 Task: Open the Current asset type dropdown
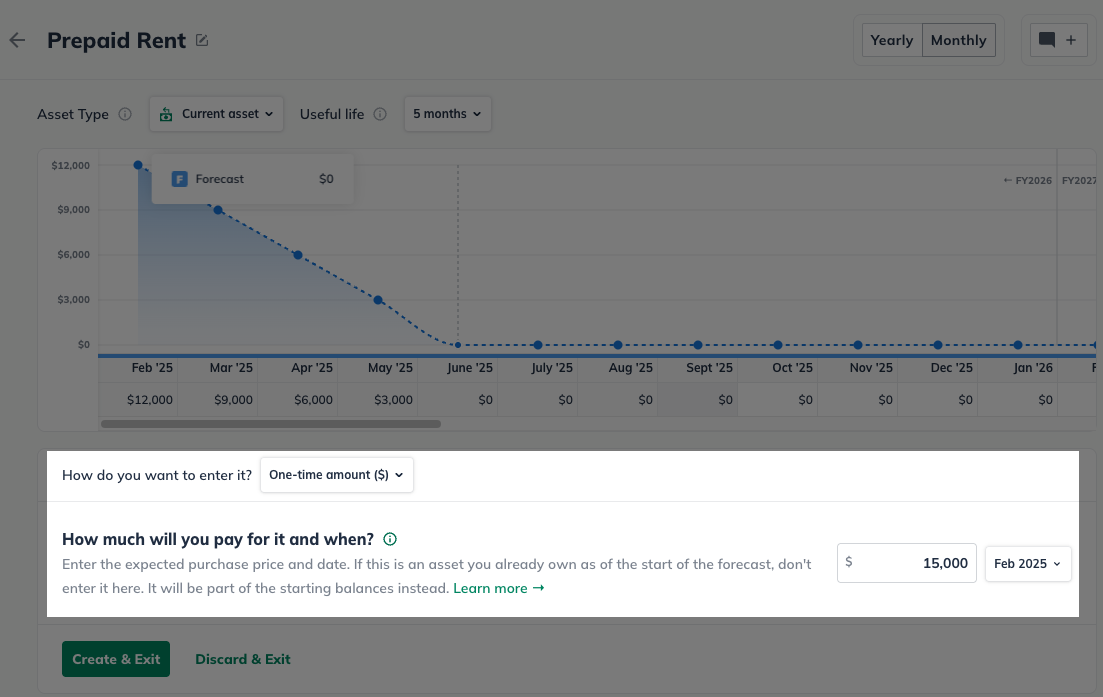[216, 114]
